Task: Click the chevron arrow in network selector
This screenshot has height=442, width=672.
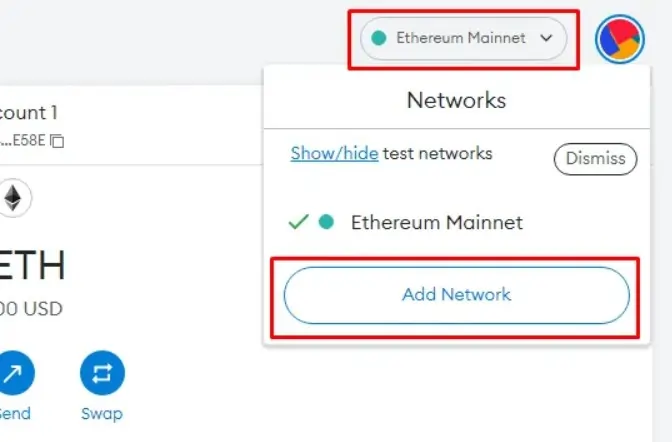Action: pyautogui.click(x=546, y=38)
